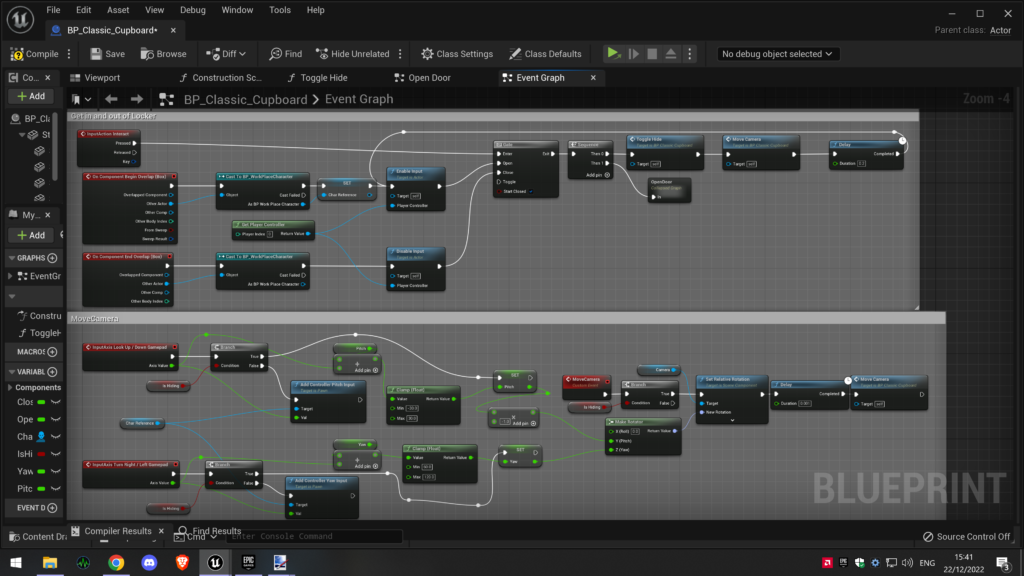Open Class Defaults
1024x576 pixels.
click(545, 54)
